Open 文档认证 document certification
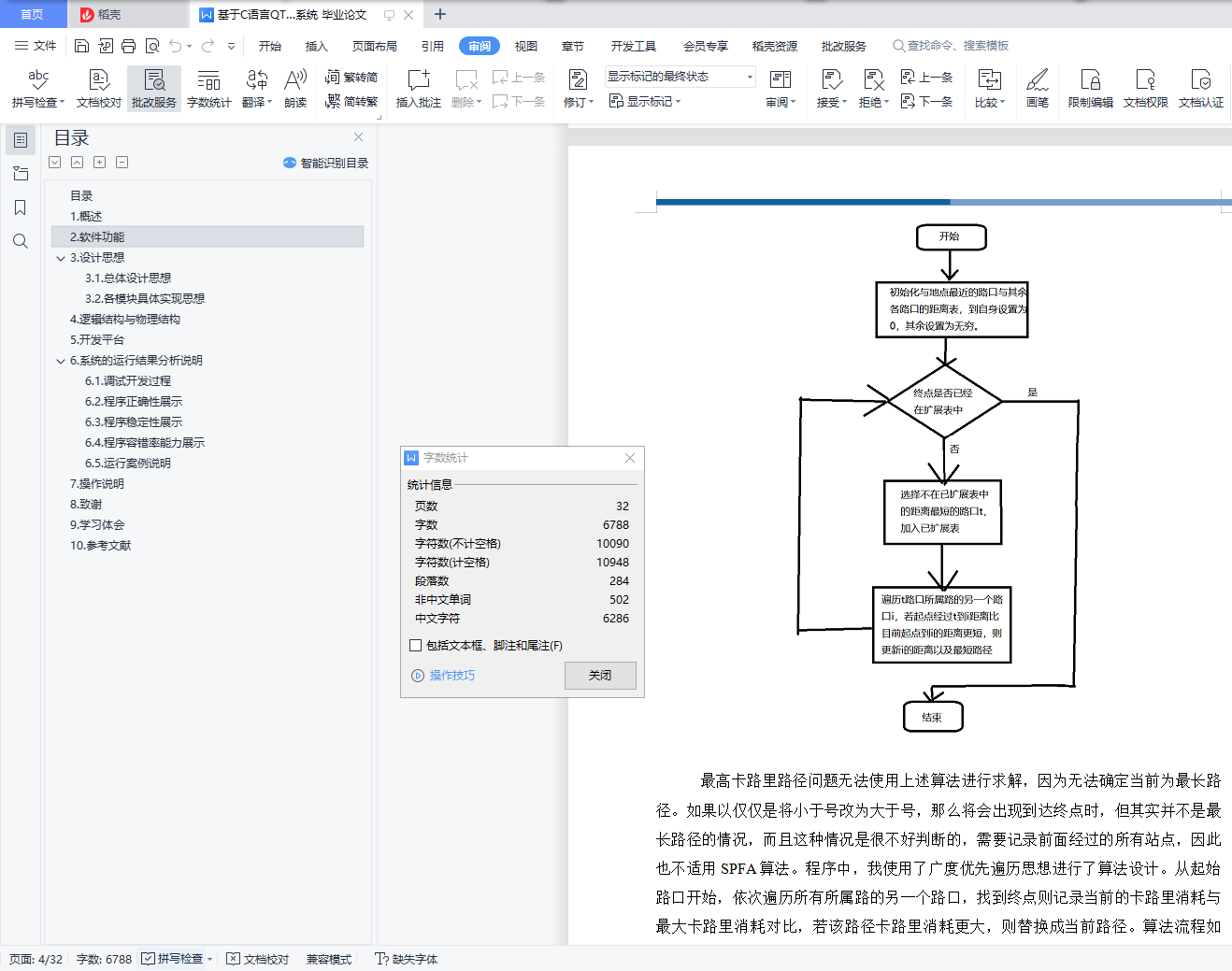Screen dimensions: 1232x971 [x=1201, y=89]
